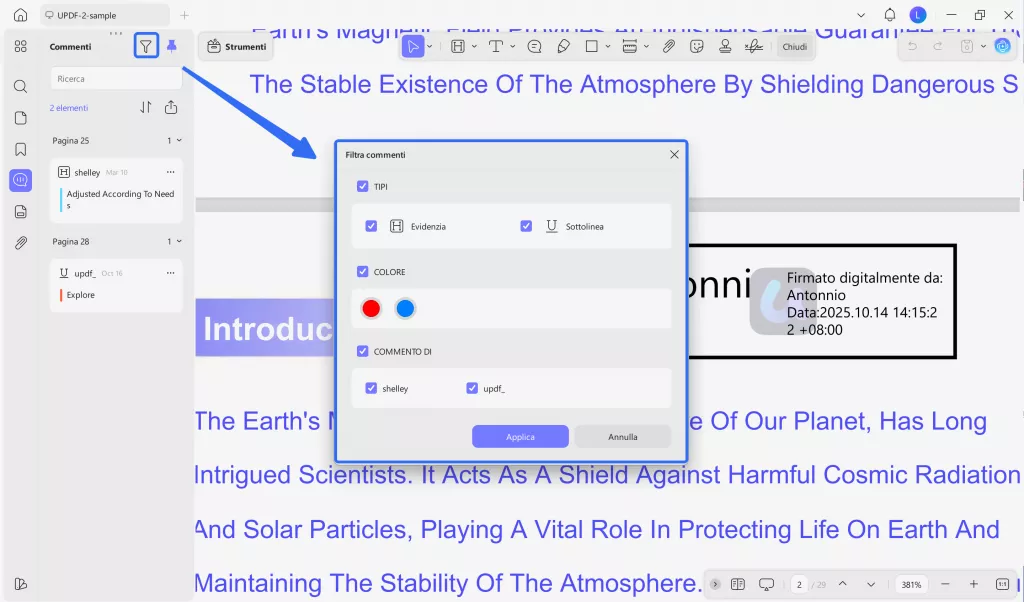Open the page panel icon in the sidebar
1024x602 pixels.
(20, 118)
